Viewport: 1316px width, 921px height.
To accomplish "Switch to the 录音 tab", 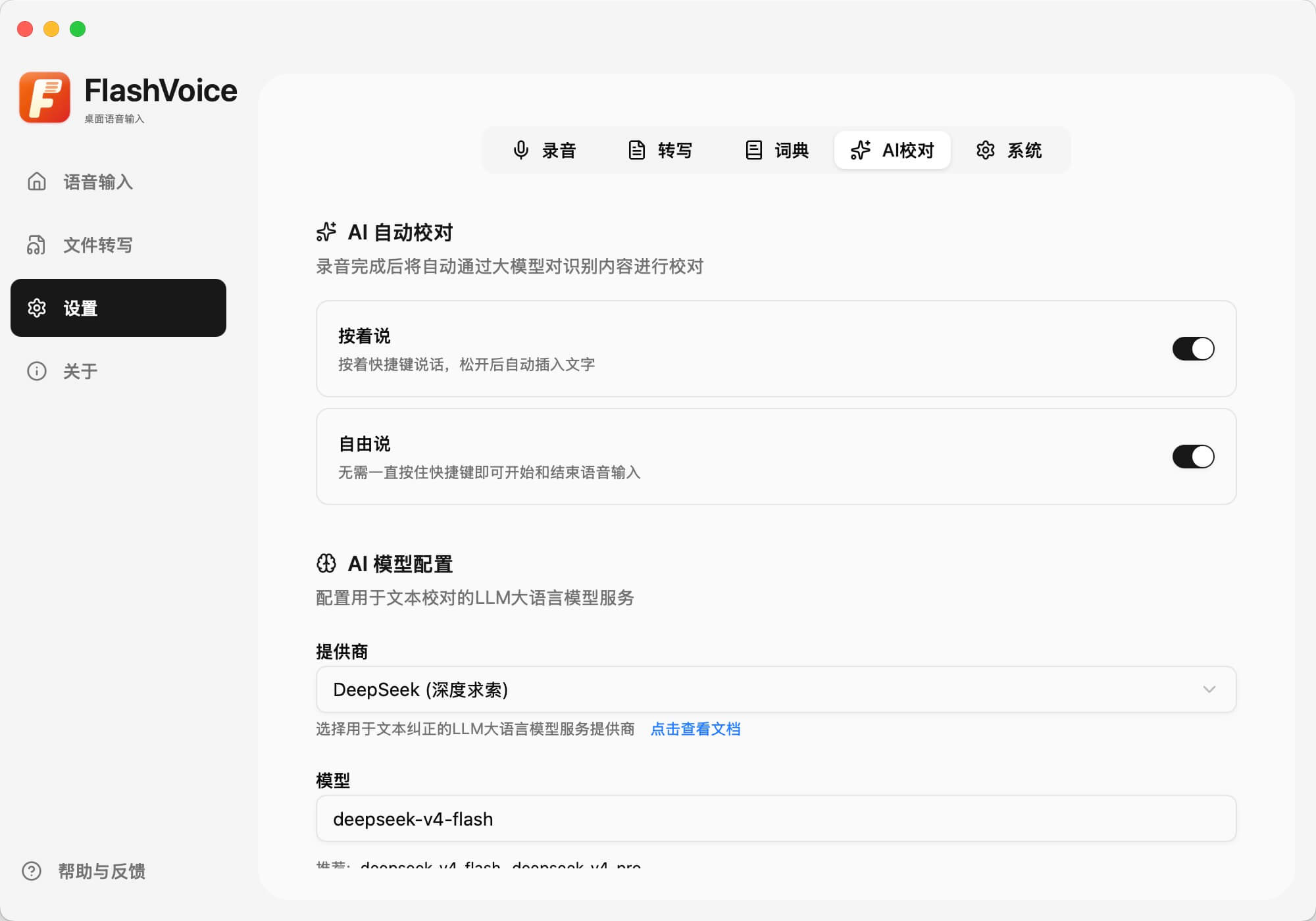I will (x=544, y=150).
